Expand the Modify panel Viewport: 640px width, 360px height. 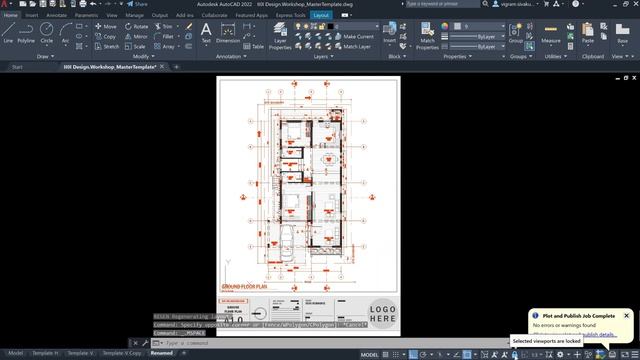click(x=144, y=56)
